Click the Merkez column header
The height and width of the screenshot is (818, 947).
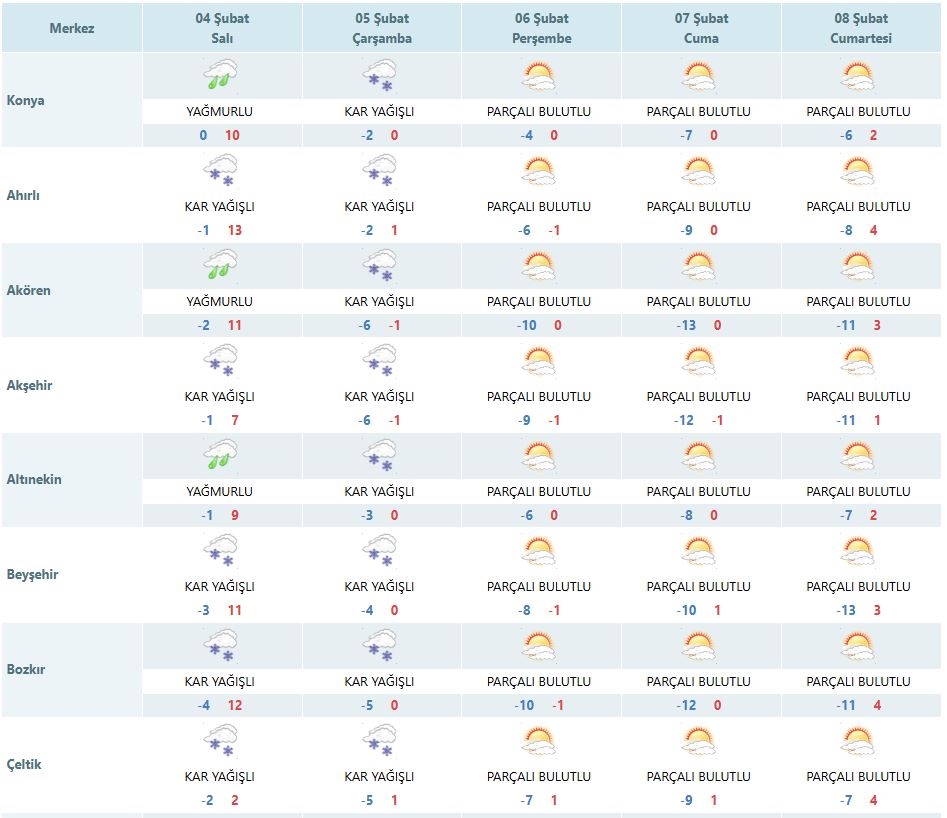pos(72,28)
